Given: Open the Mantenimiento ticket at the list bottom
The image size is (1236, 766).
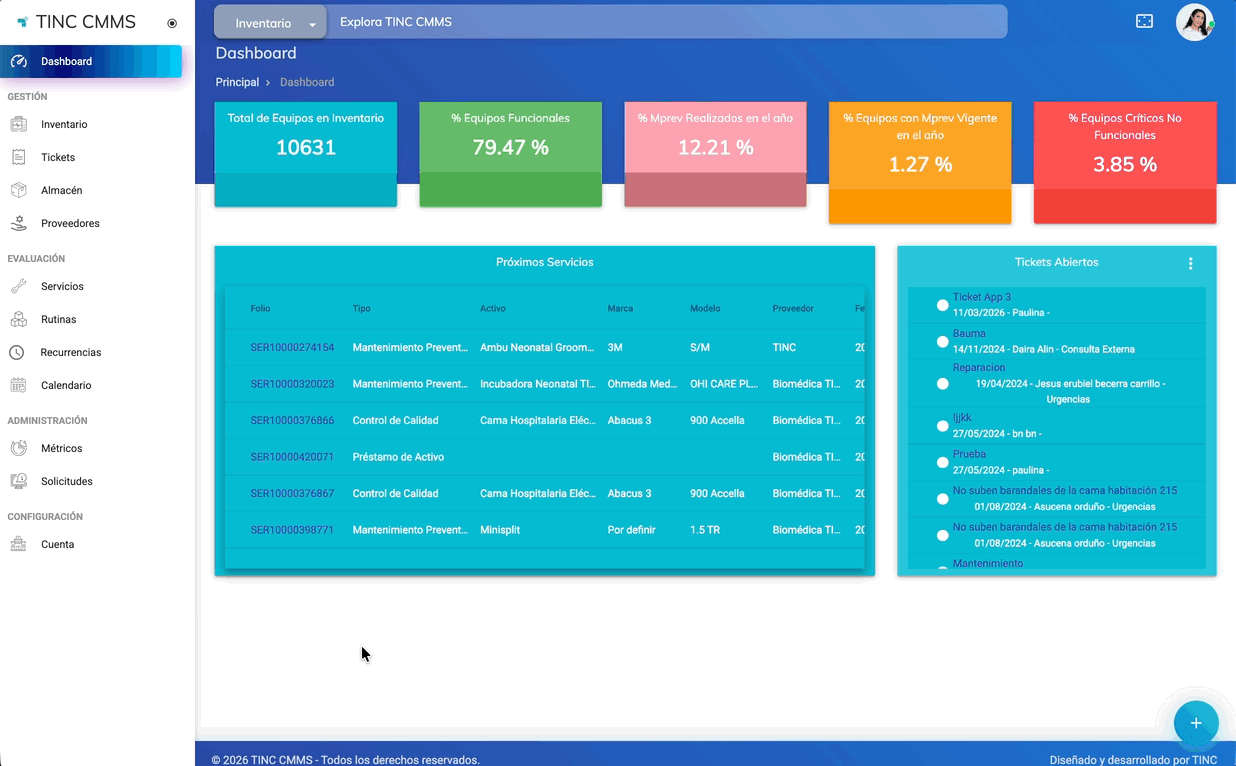Looking at the screenshot, I should click(x=988, y=563).
